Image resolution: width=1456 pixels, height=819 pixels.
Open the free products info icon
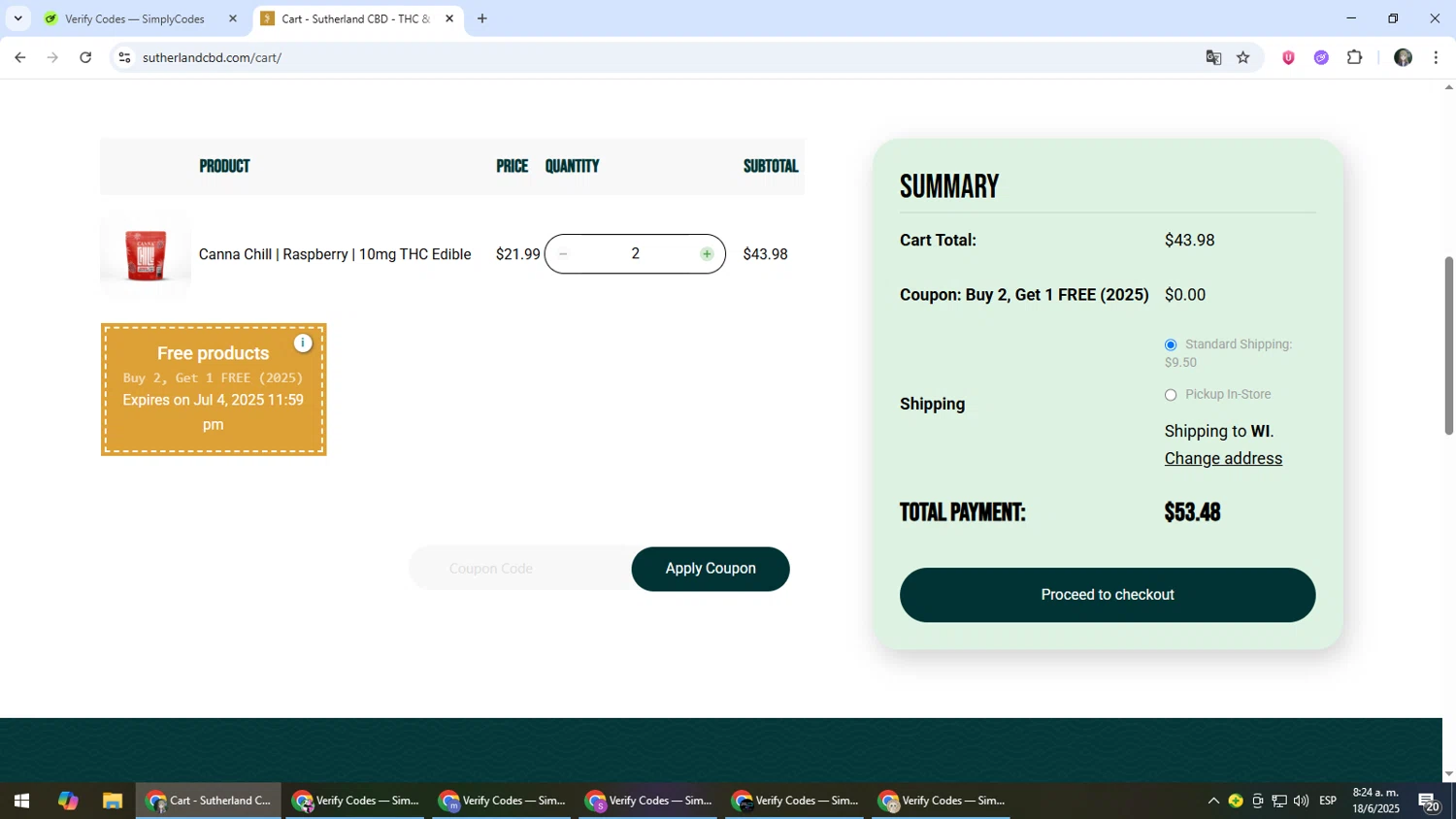[x=303, y=344]
